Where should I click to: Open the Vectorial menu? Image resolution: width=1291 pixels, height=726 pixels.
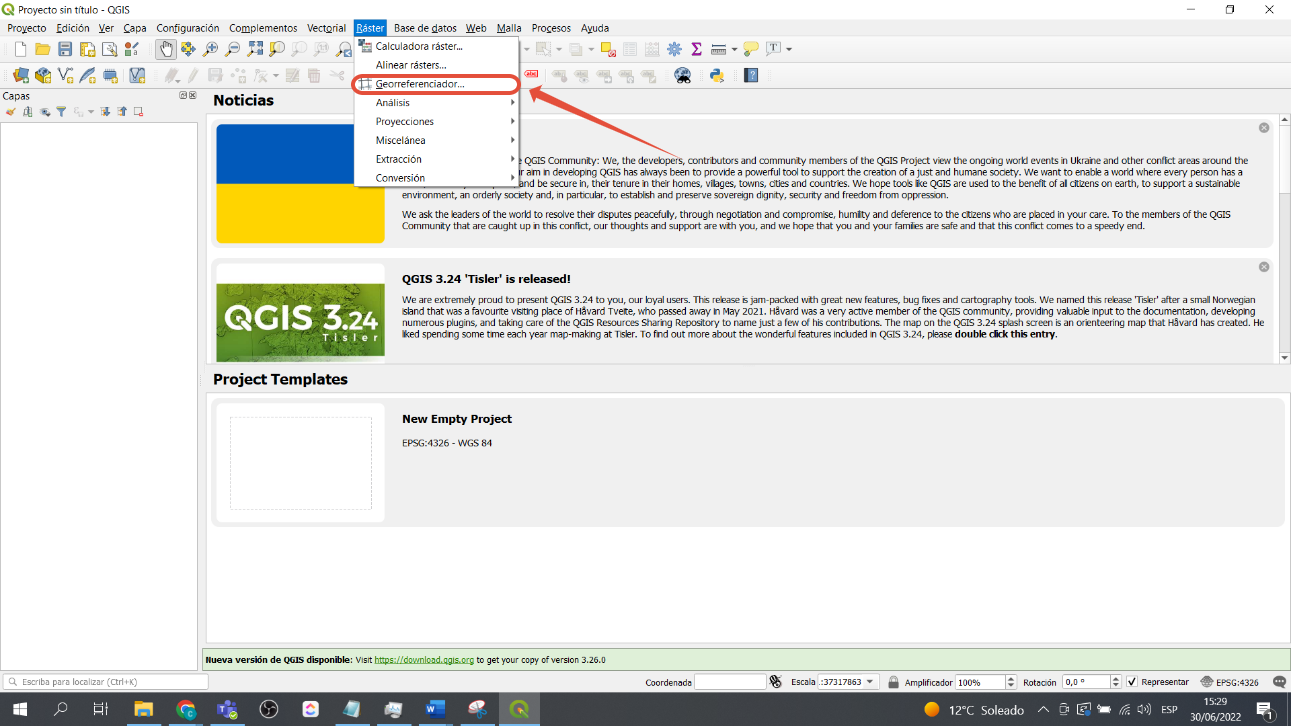pos(326,28)
